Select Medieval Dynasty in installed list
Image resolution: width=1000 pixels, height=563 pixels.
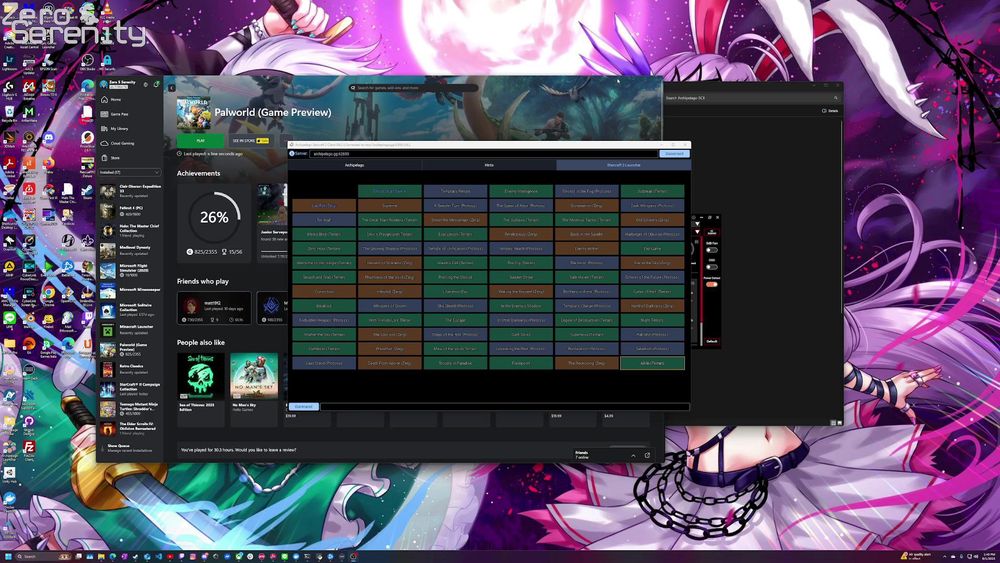tap(130, 250)
